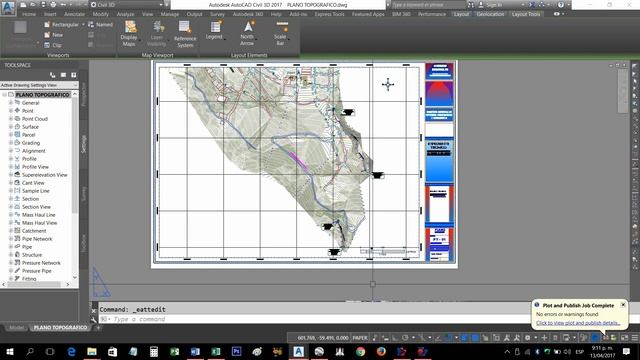
Task: Click the search keyword input box
Action: pyautogui.click(x=428, y=5)
